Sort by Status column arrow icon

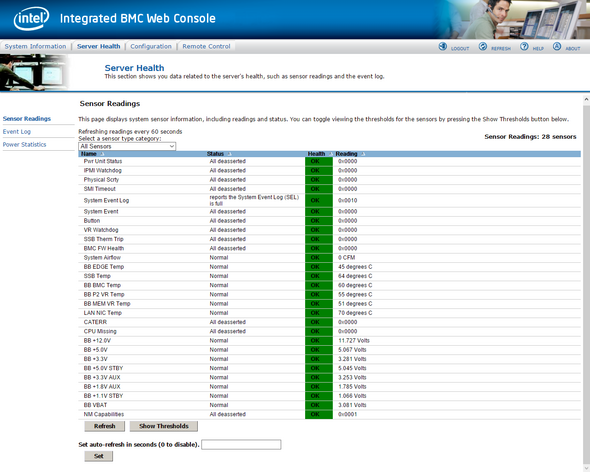[230, 154]
